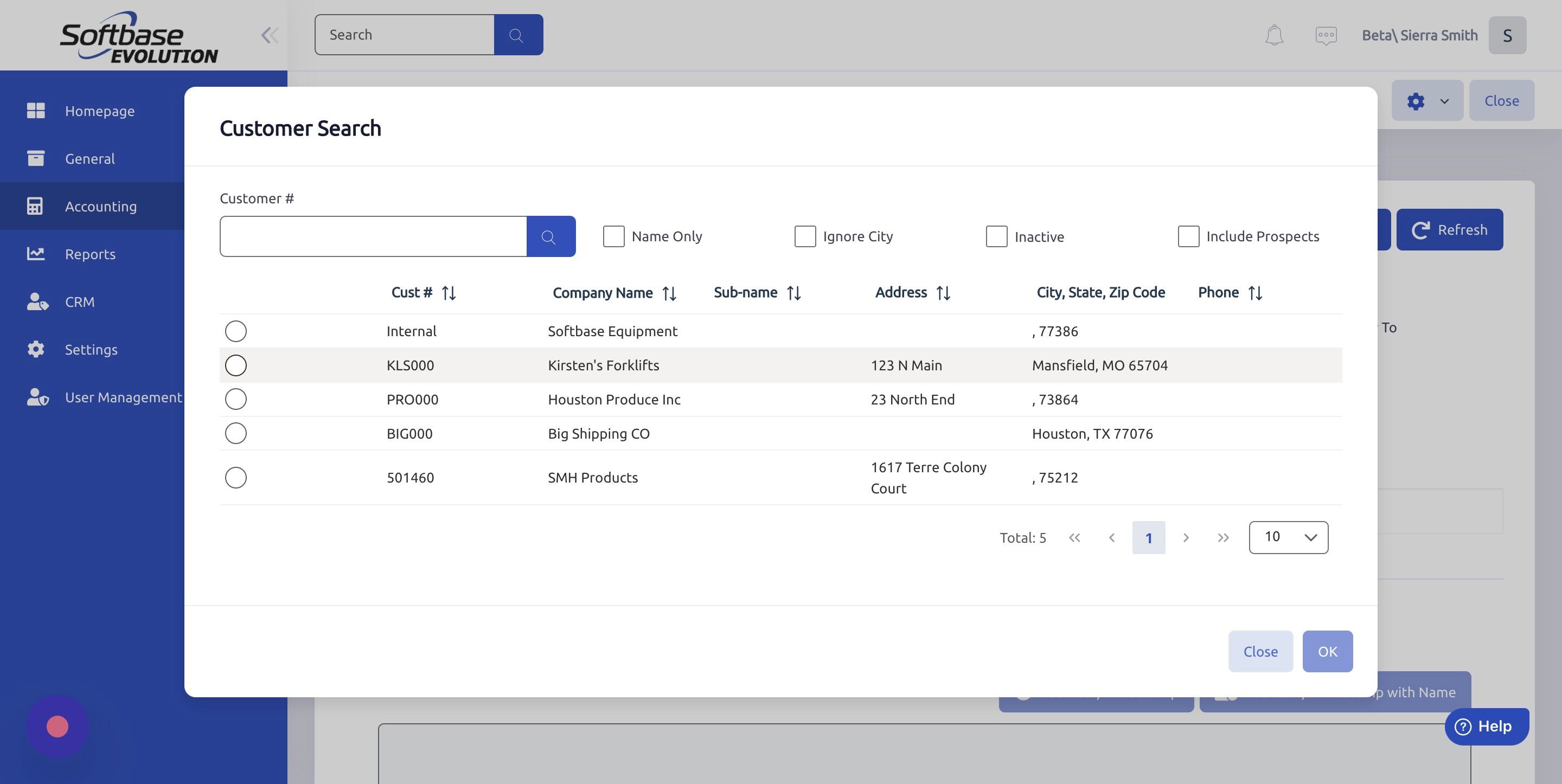Click the Kirsten's Forklifts company name
Image resolution: width=1562 pixels, height=784 pixels.
[603, 365]
